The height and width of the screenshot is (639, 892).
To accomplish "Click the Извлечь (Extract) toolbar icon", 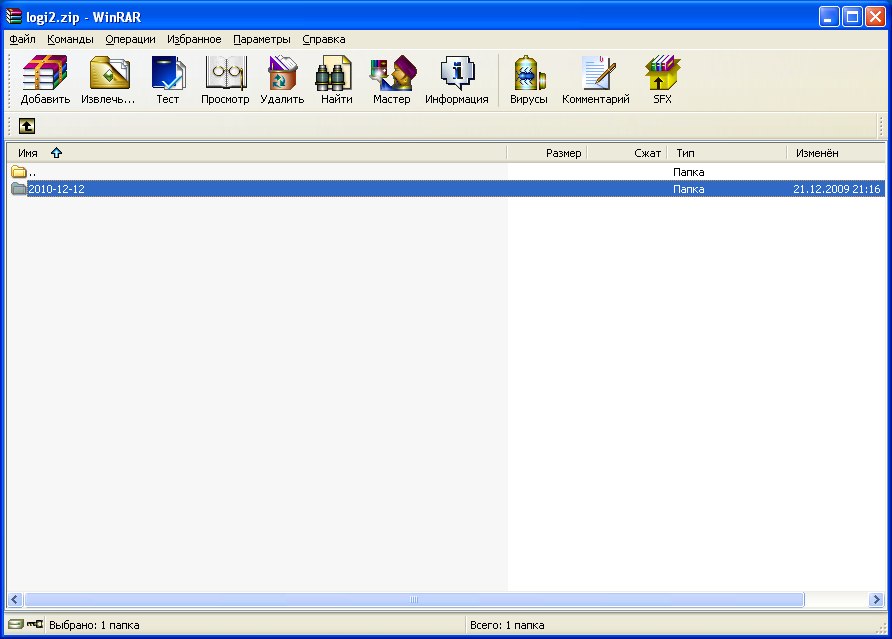I will 108,80.
